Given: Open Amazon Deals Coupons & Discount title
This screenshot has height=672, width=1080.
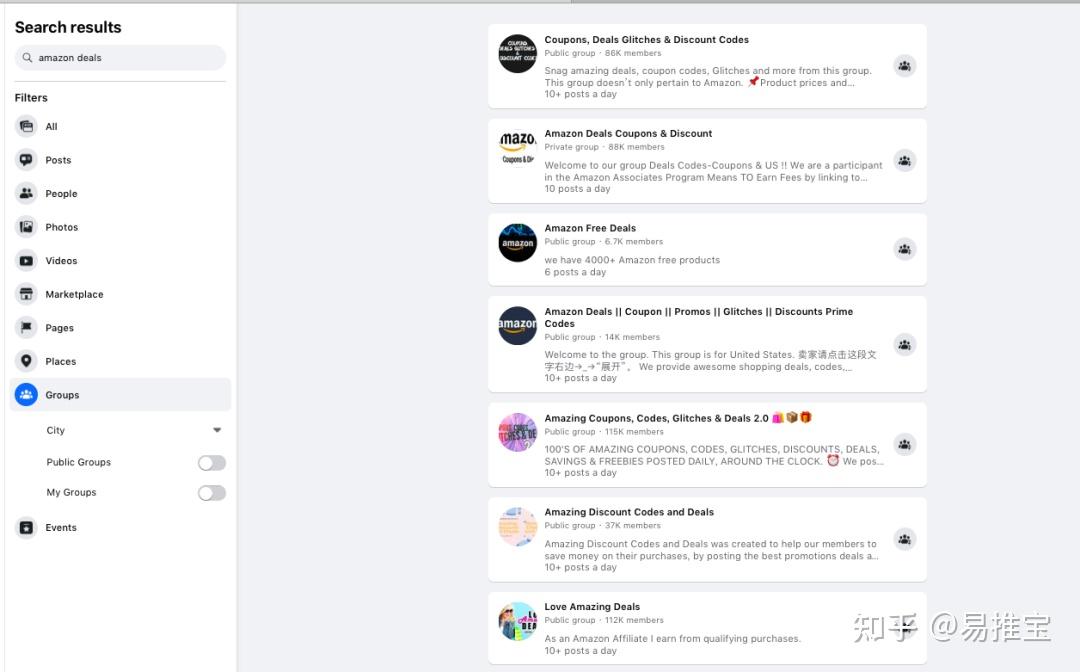Looking at the screenshot, I should click(628, 134).
